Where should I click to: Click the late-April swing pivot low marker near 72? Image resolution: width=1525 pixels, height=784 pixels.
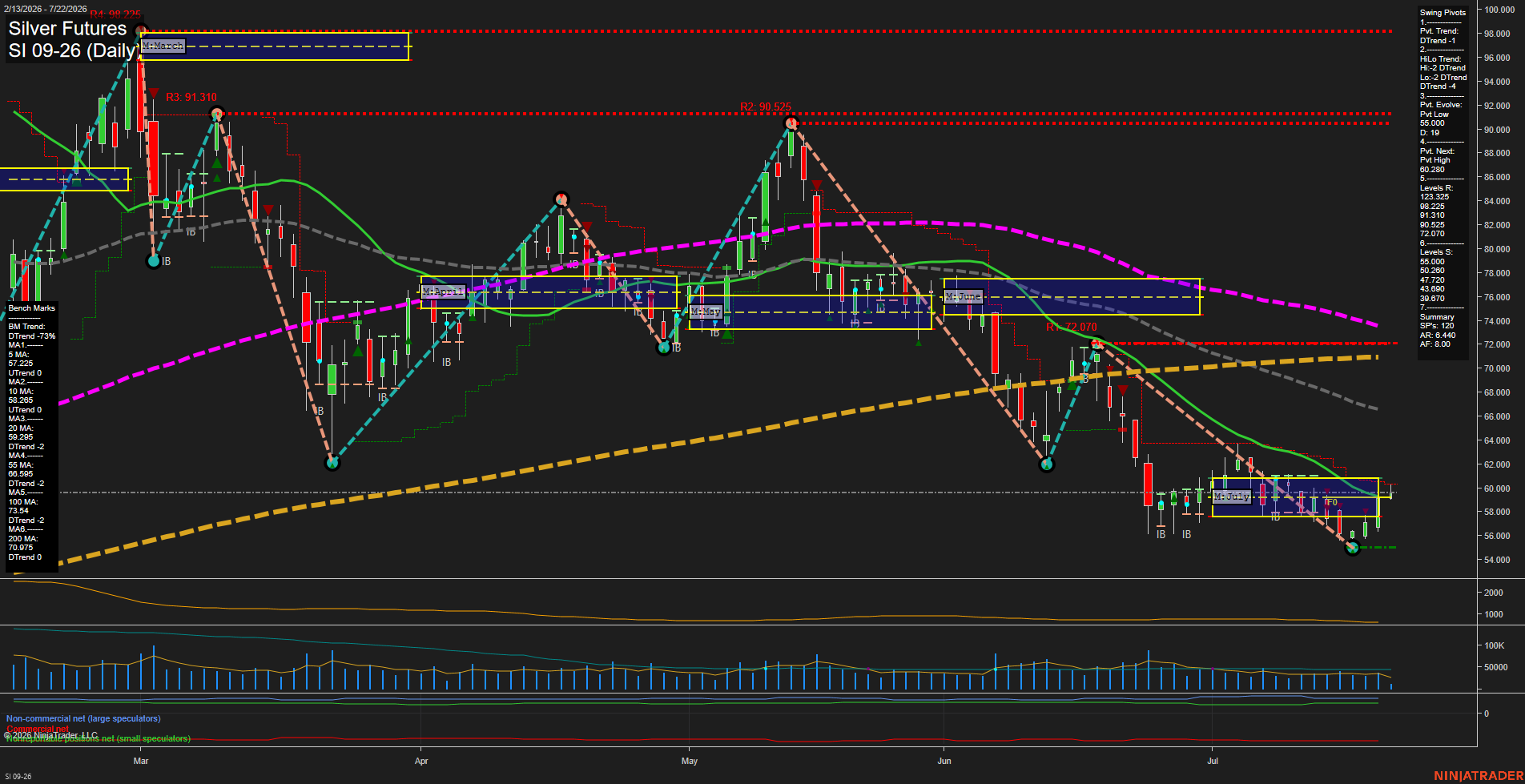point(663,348)
